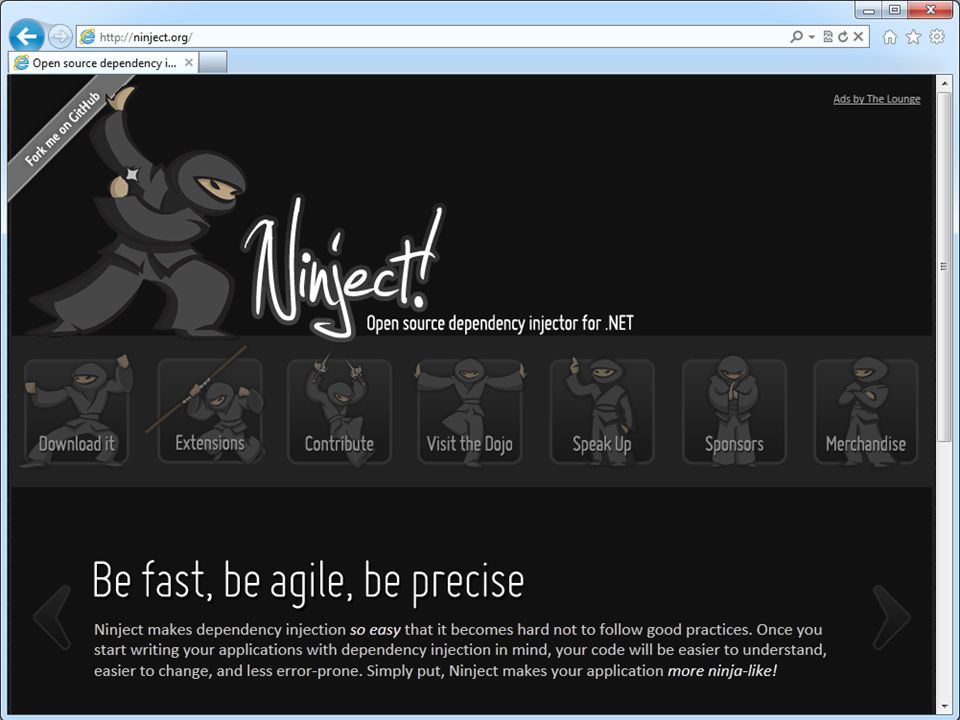960x720 pixels.
Task: Open the Speak Up ninja tile
Action: tap(602, 411)
